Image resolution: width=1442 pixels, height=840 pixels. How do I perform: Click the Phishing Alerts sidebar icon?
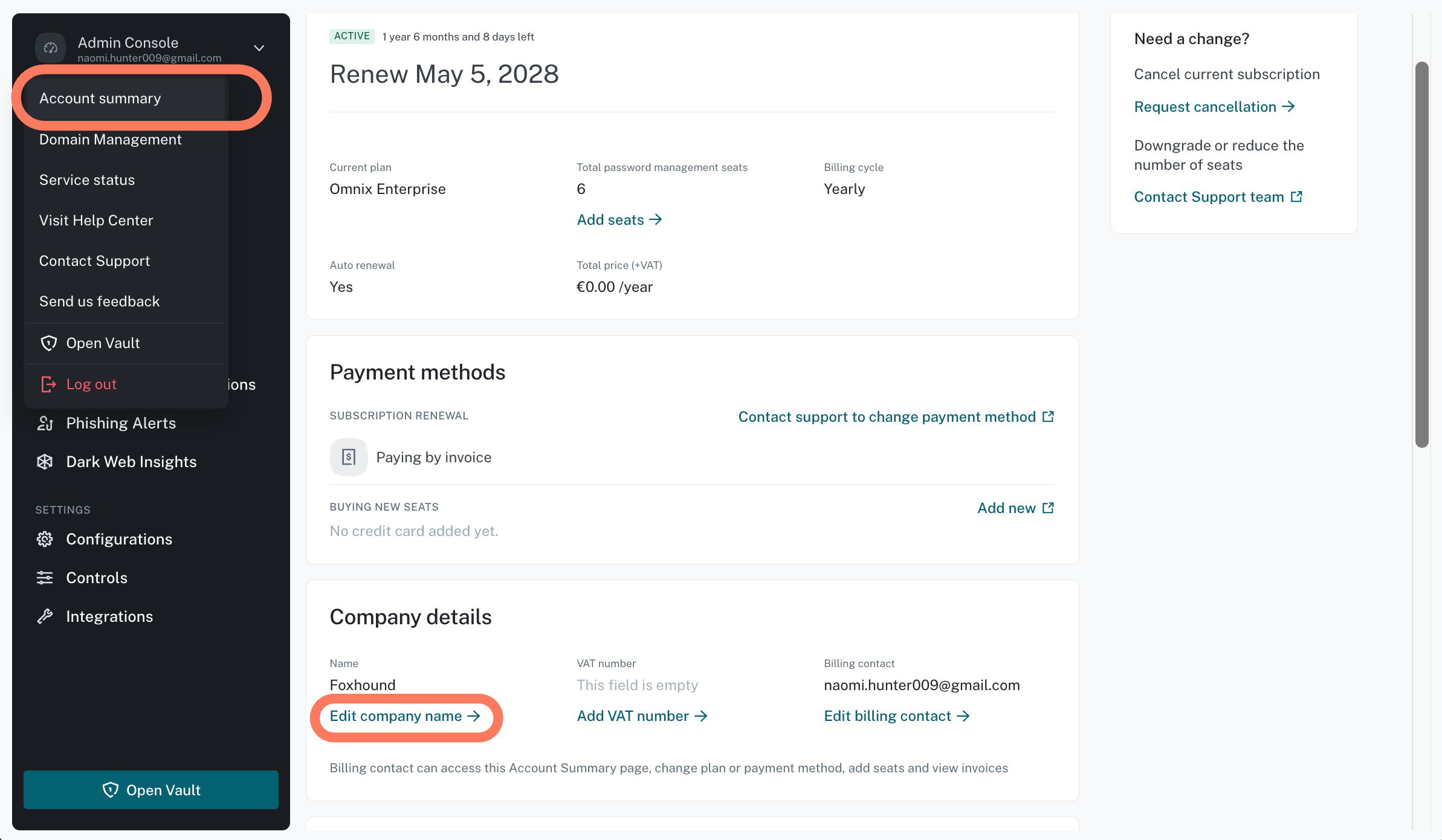45,423
